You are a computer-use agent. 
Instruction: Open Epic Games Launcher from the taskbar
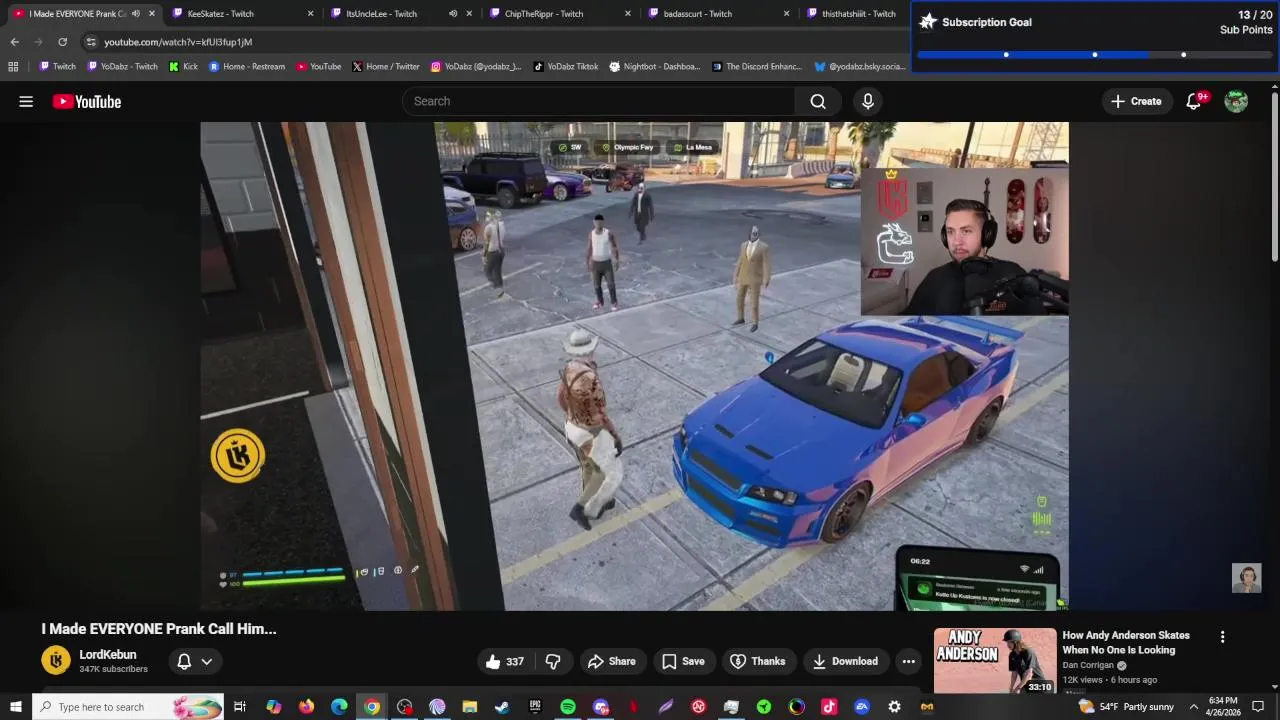point(535,707)
